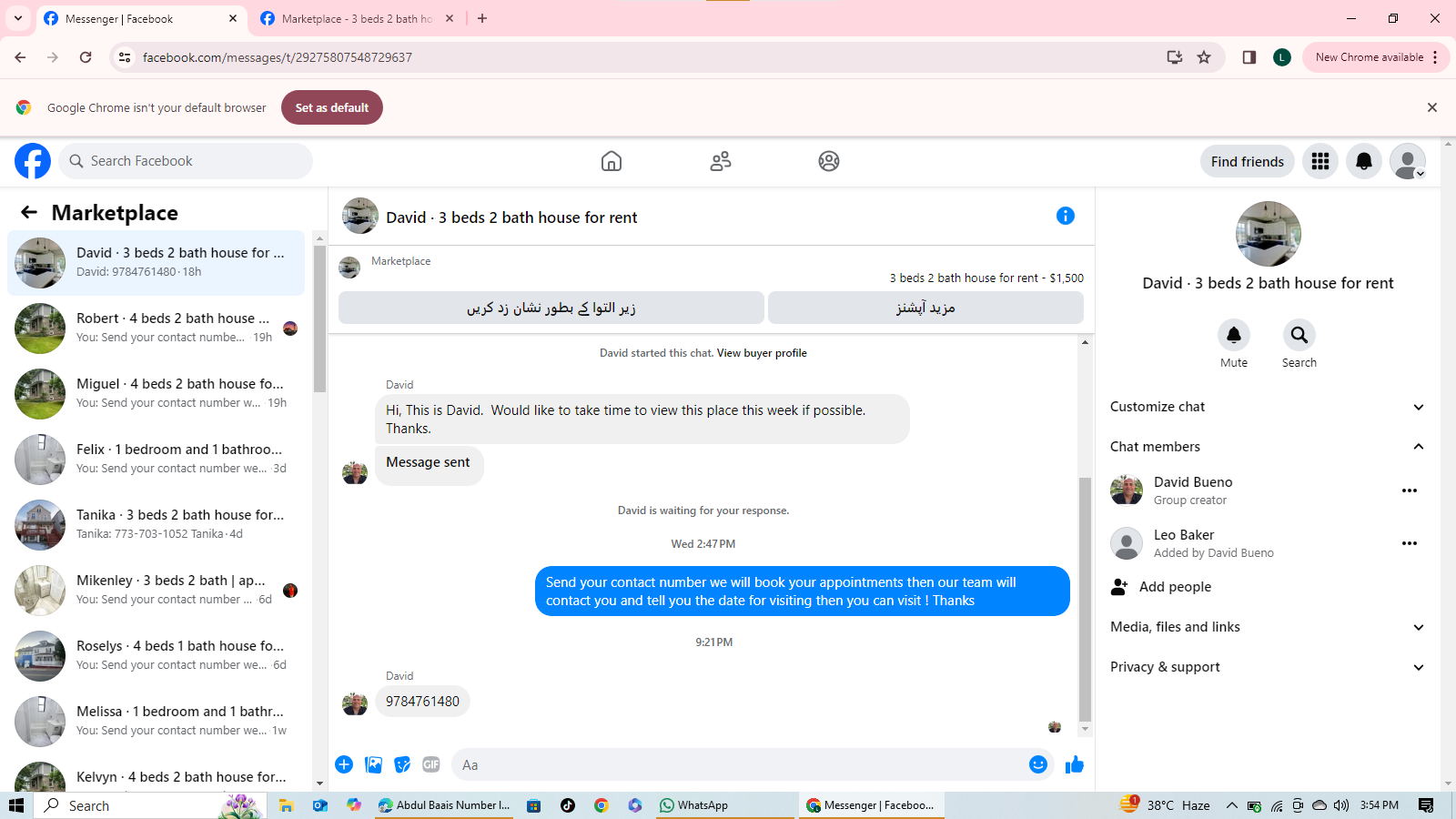Open the tab search dropdown arrow
Viewport: 1456px width, 819px height.
(18, 18)
